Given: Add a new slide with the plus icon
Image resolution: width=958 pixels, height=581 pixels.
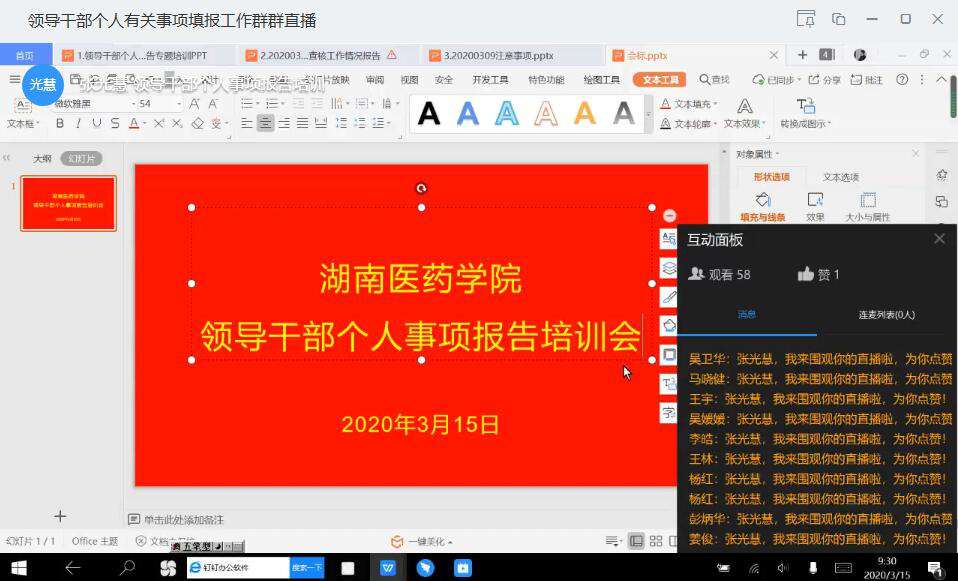Looking at the screenshot, I should pyautogui.click(x=60, y=516).
